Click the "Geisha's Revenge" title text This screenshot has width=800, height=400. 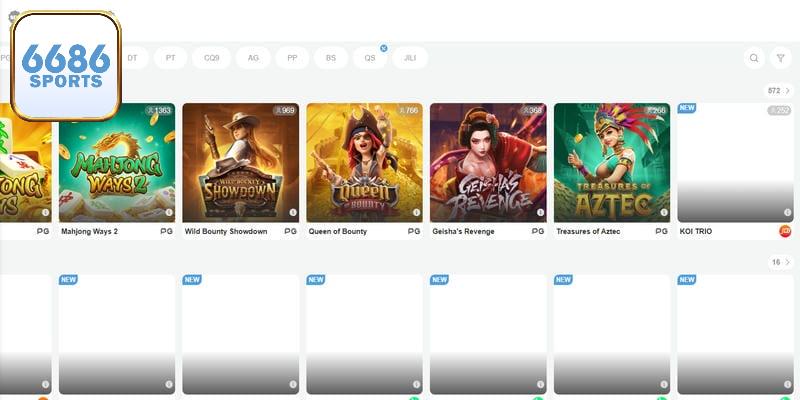pyautogui.click(x=463, y=231)
